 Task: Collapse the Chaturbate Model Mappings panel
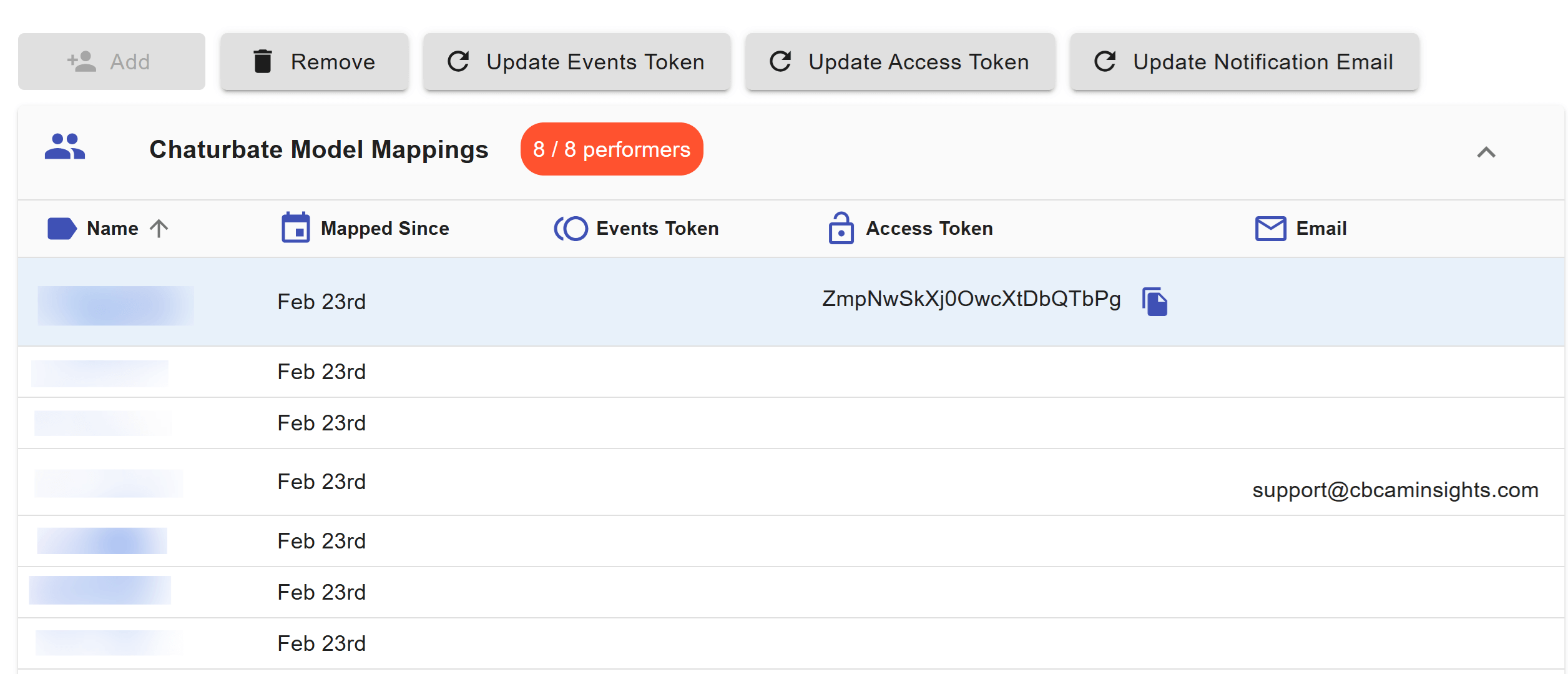[x=1486, y=152]
